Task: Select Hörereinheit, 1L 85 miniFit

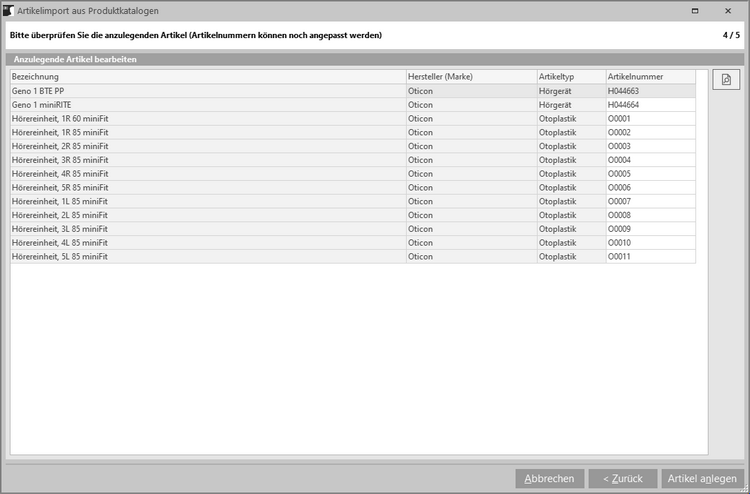Action: [353, 201]
